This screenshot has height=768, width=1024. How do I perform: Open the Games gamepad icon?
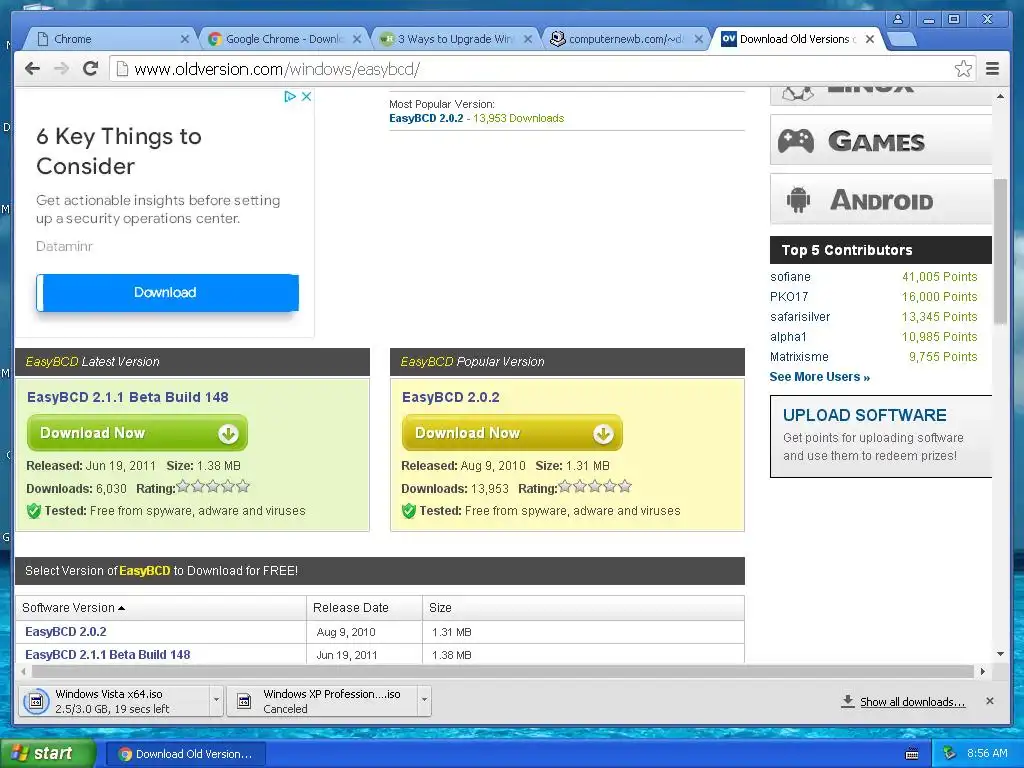coord(795,141)
